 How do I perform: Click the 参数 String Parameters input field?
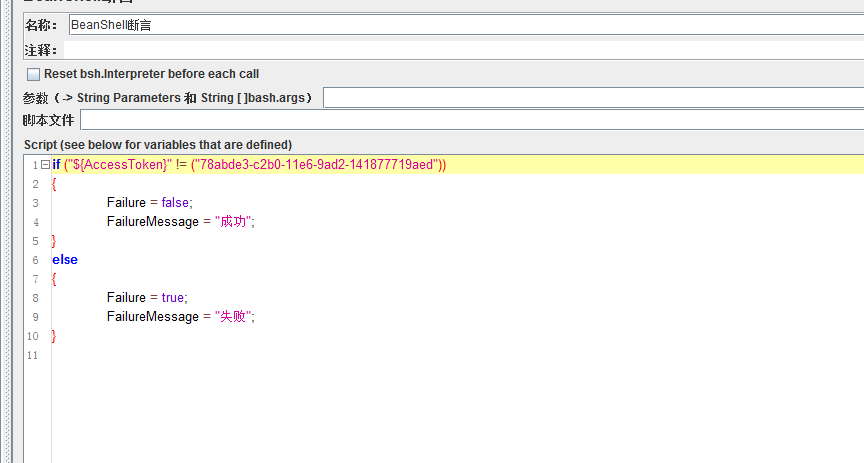tap(593, 98)
